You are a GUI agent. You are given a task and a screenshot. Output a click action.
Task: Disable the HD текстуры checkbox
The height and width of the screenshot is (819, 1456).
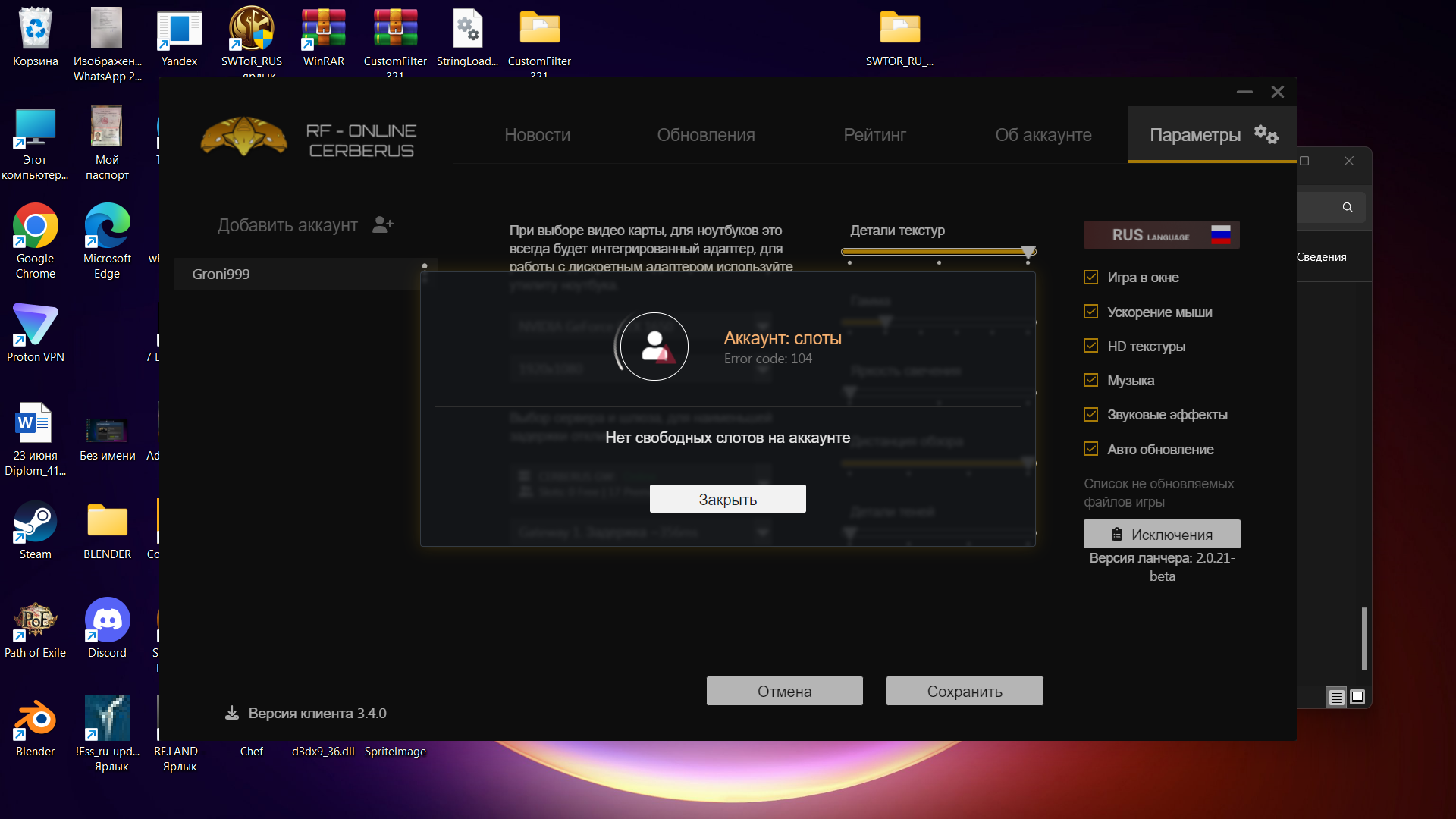(x=1090, y=346)
